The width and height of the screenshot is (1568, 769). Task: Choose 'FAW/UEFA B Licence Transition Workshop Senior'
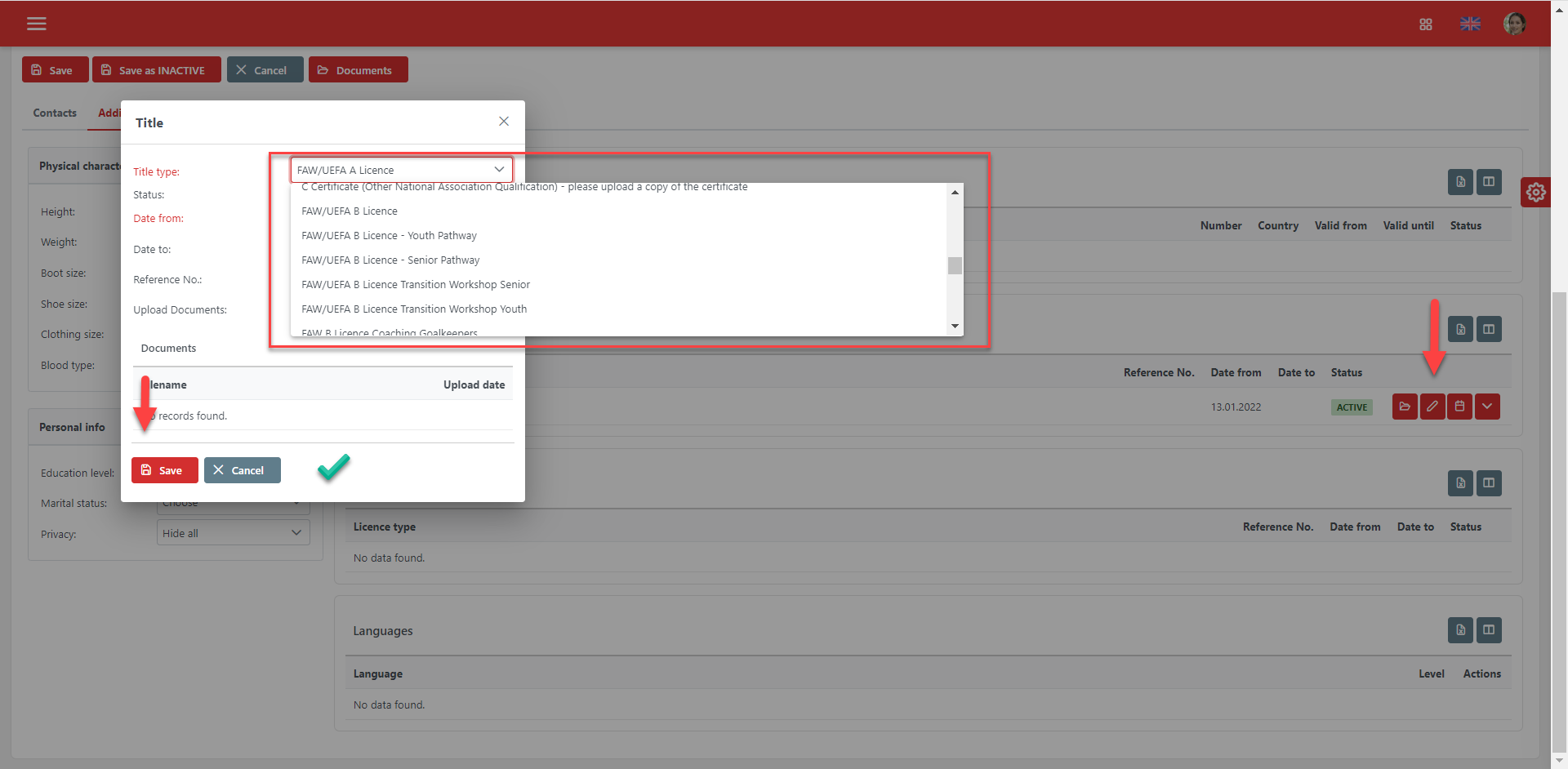(x=416, y=285)
